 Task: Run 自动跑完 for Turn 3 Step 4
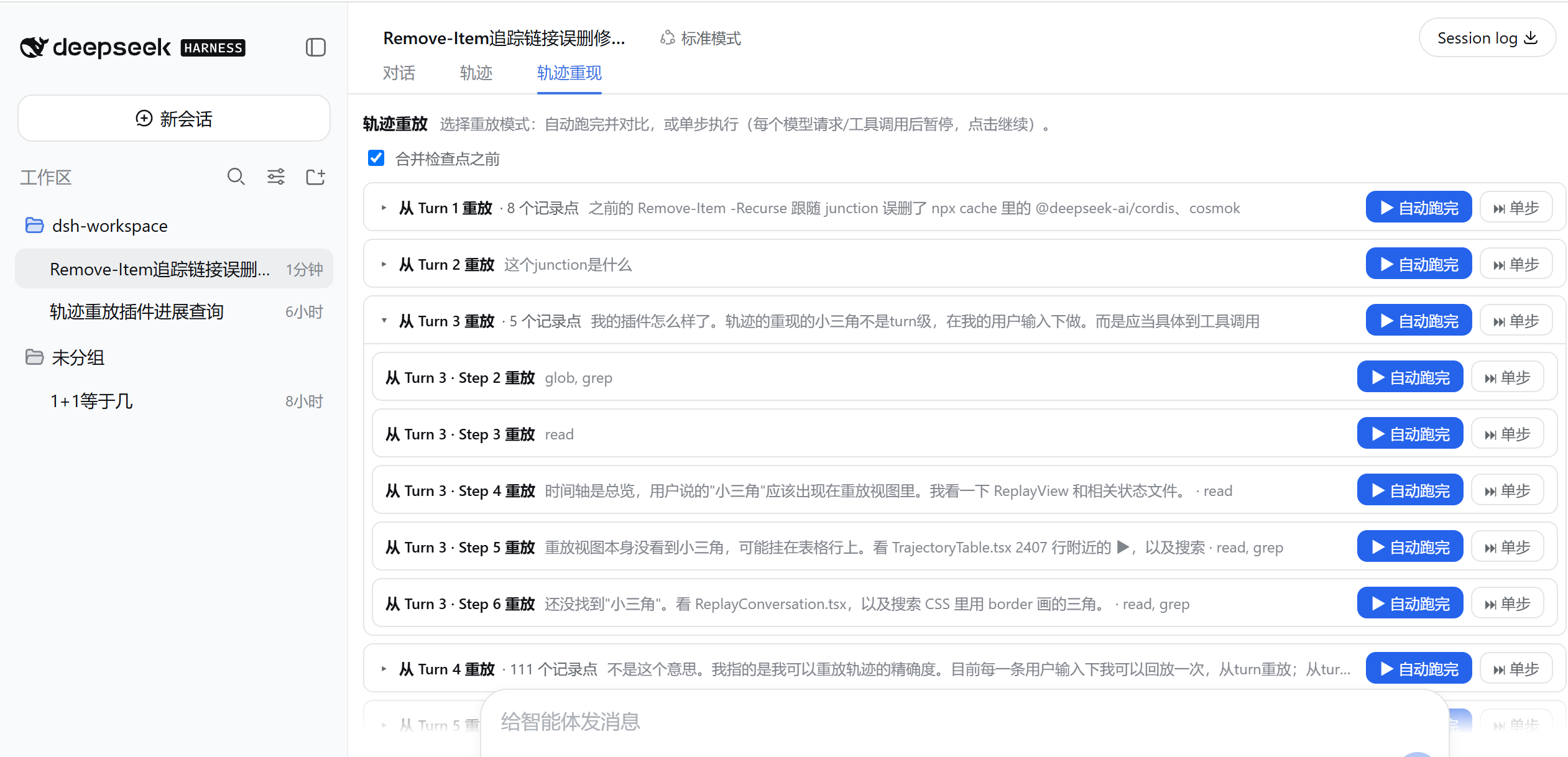[x=1410, y=490]
